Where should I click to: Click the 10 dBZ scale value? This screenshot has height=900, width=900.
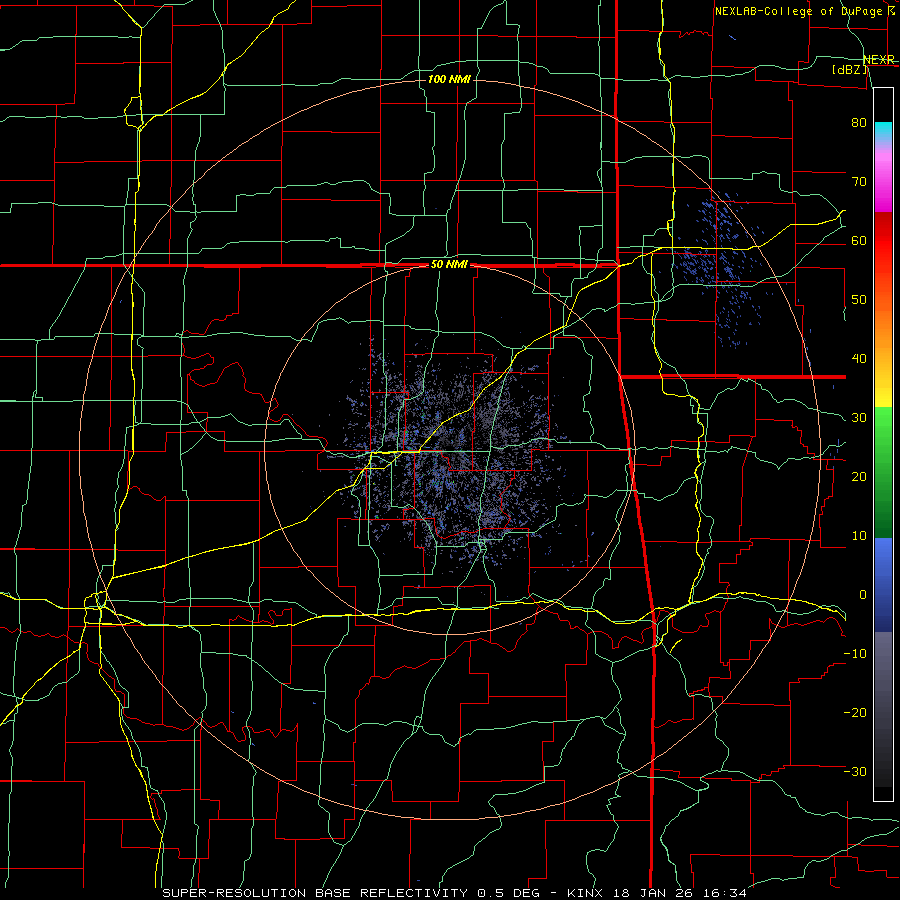(859, 536)
